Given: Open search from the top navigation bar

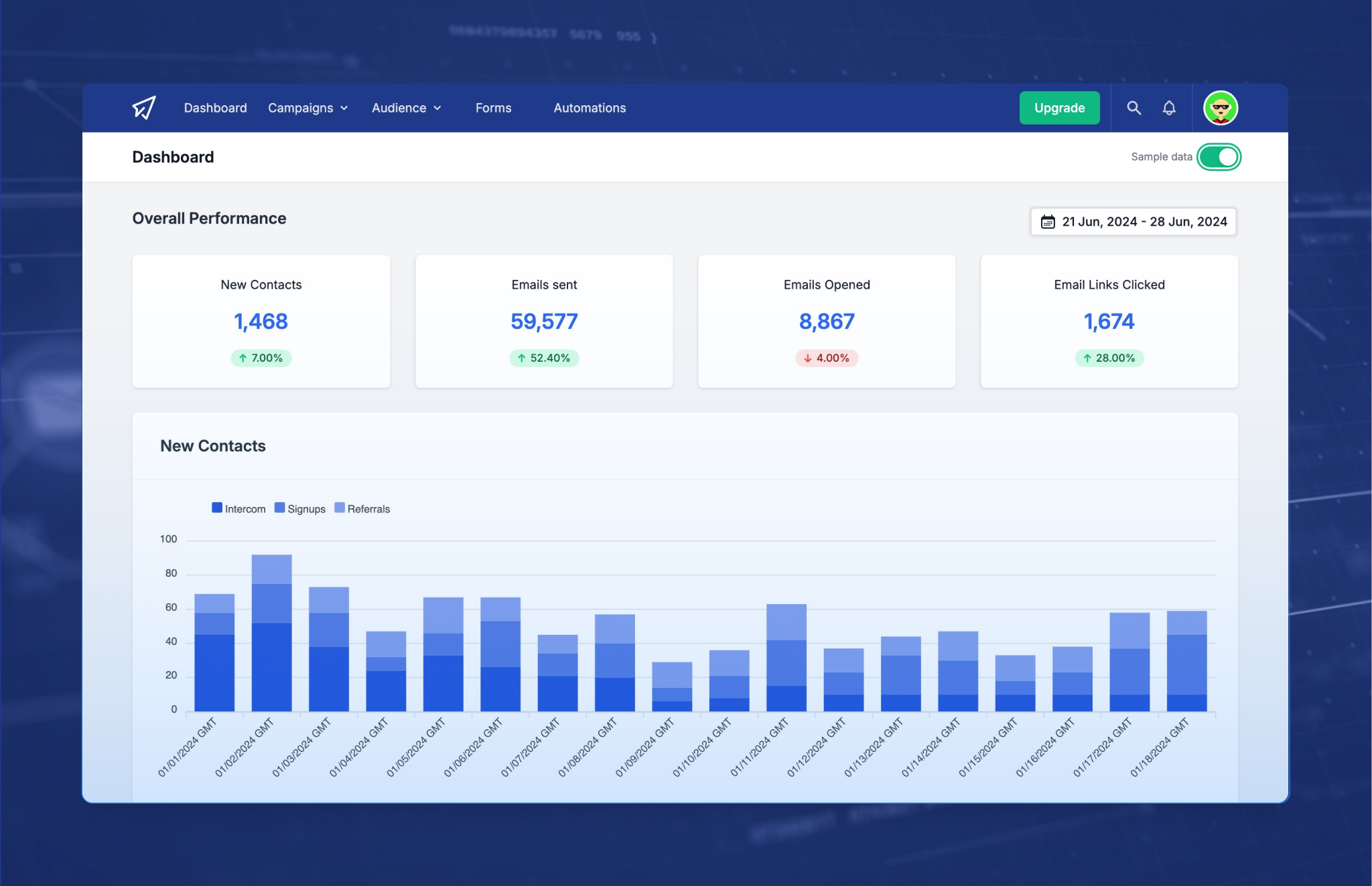Looking at the screenshot, I should coord(1134,108).
